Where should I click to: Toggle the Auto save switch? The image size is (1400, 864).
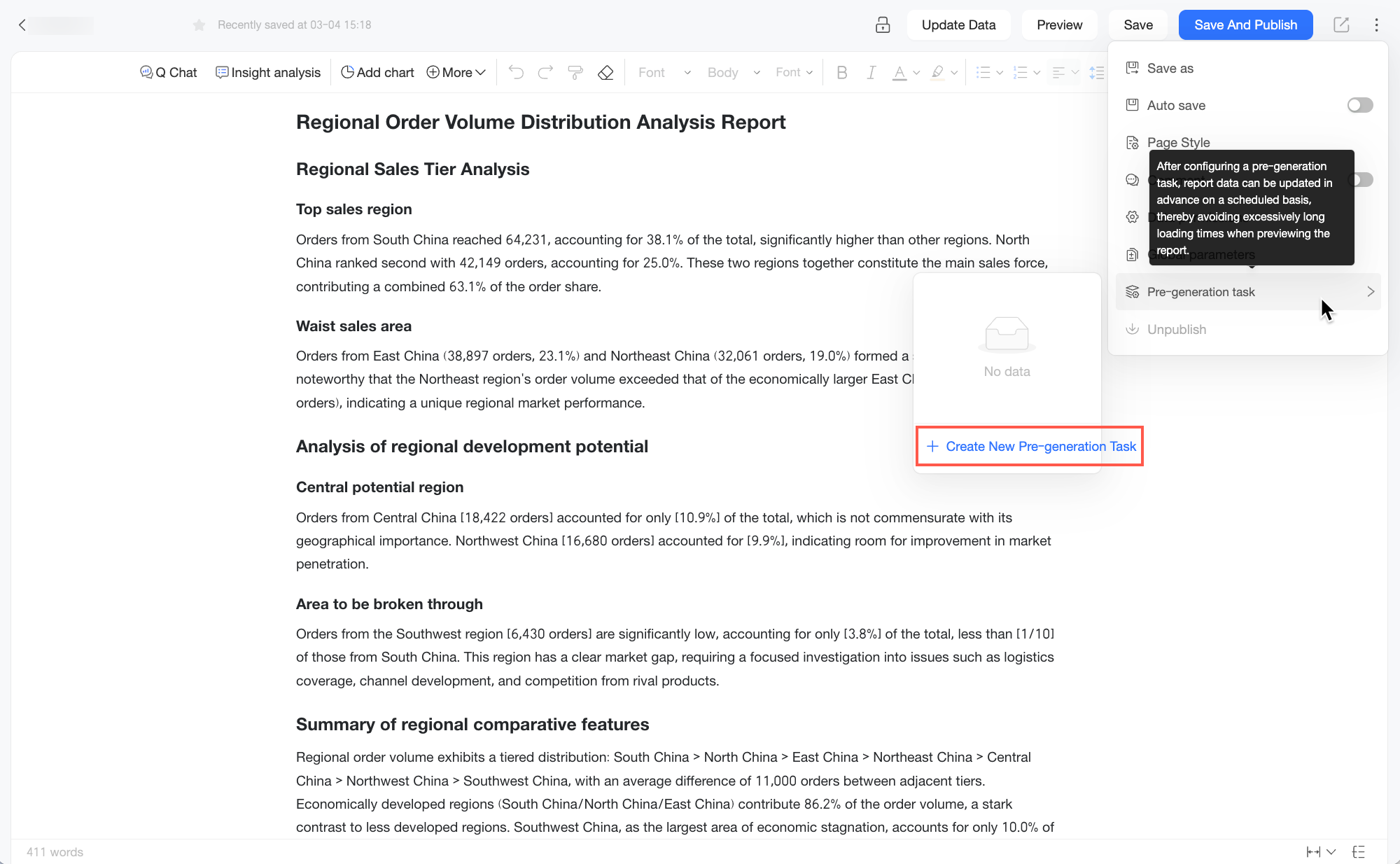1360,105
